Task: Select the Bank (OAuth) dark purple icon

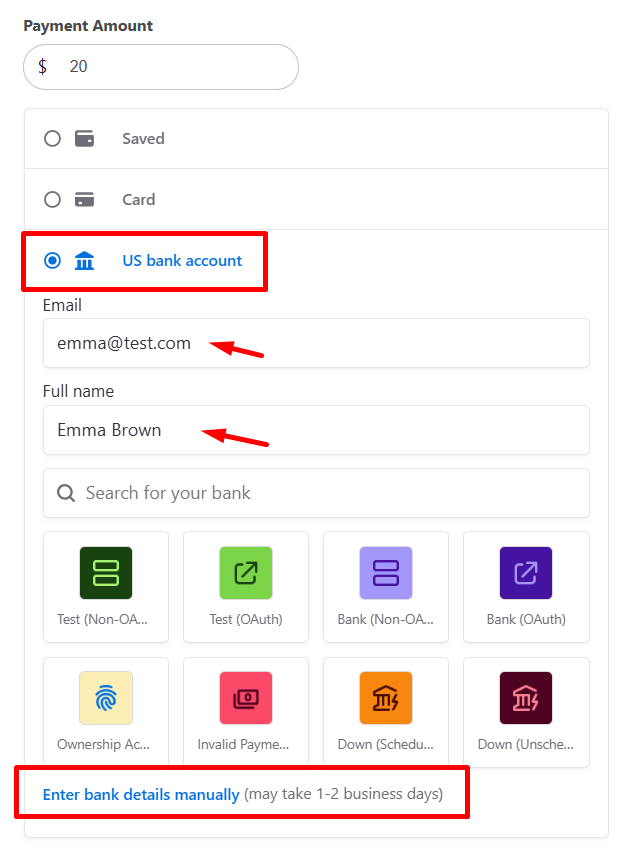Action: pos(526,573)
